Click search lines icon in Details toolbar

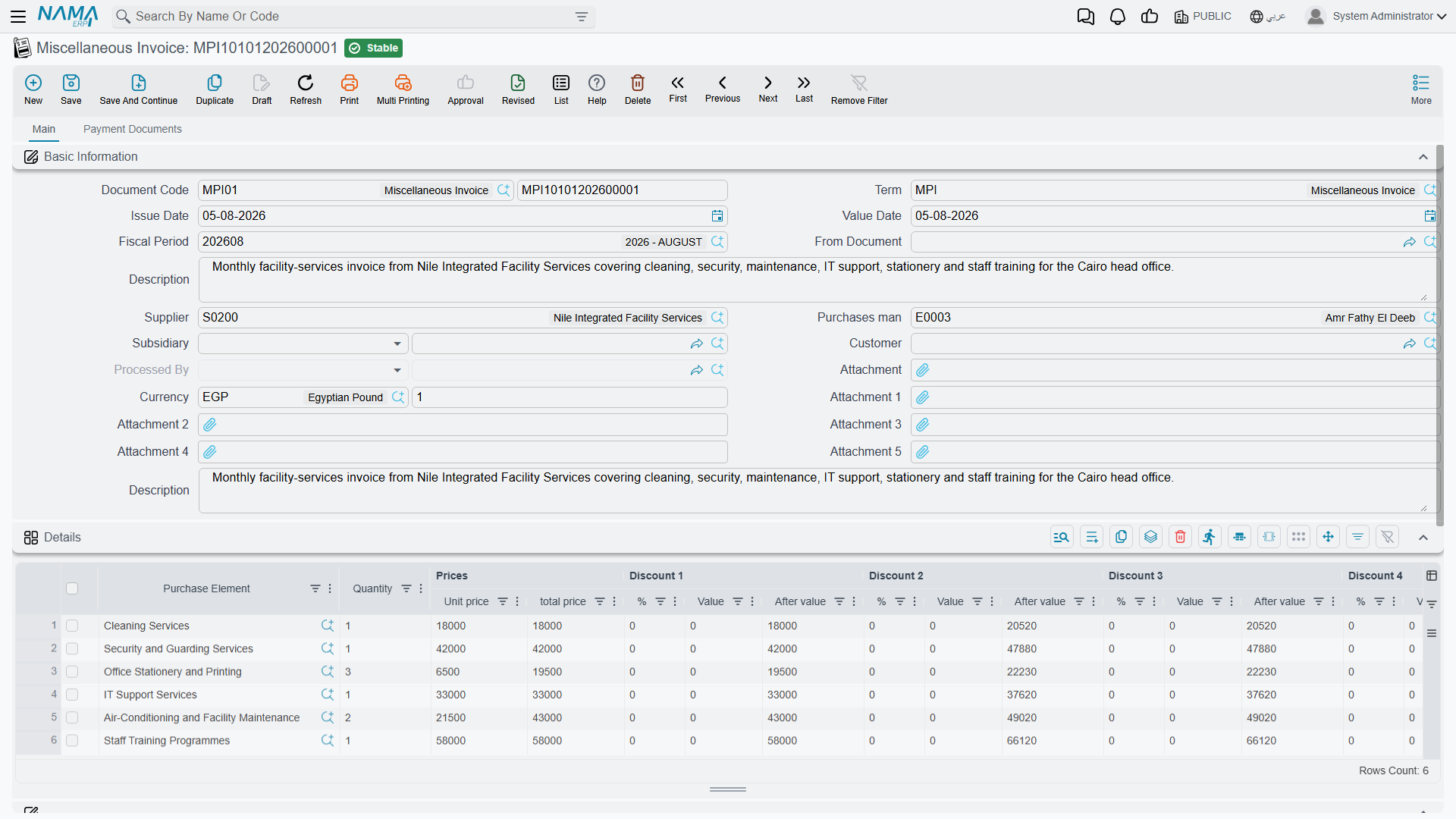pos(1062,537)
